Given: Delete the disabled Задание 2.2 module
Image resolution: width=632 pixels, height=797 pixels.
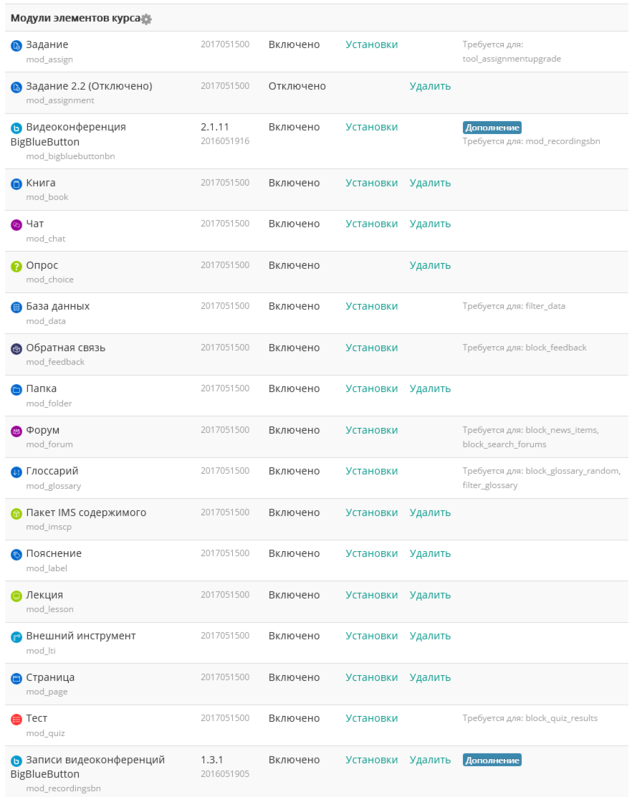Looking at the screenshot, I should click(x=430, y=86).
